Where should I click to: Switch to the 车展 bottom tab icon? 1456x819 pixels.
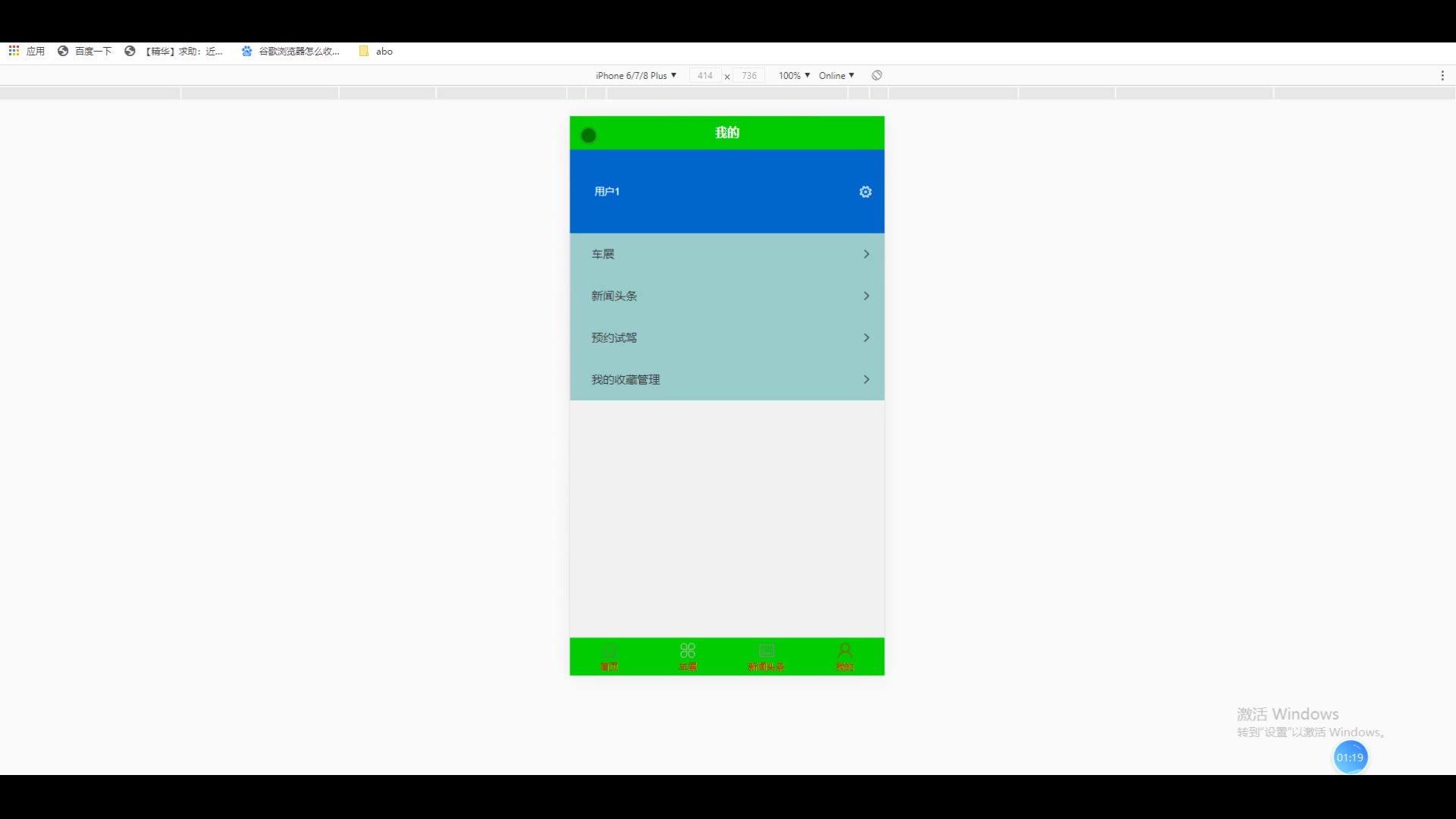click(688, 651)
